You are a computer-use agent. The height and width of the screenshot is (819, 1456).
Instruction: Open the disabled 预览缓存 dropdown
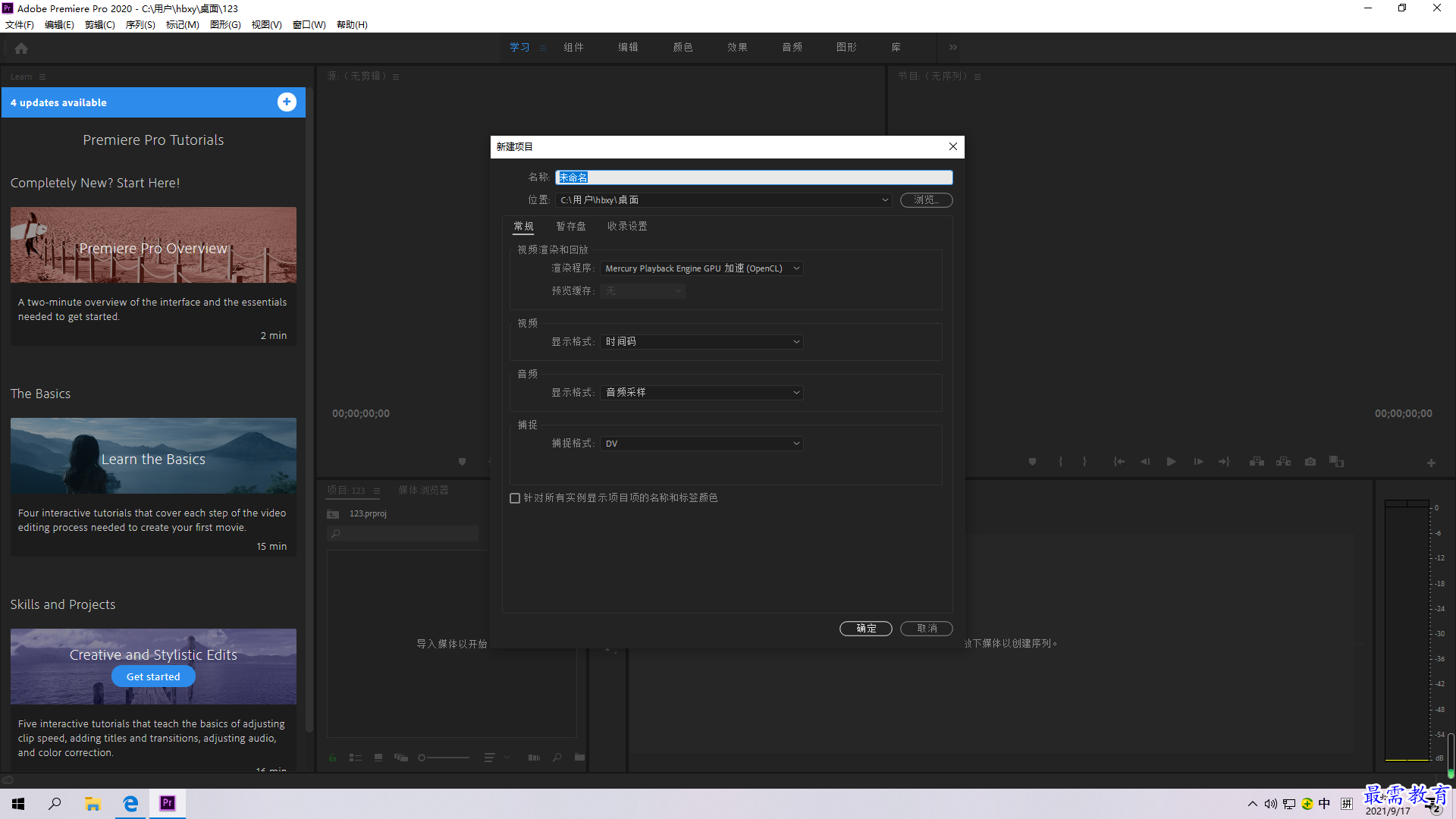click(x=643, y=291)
